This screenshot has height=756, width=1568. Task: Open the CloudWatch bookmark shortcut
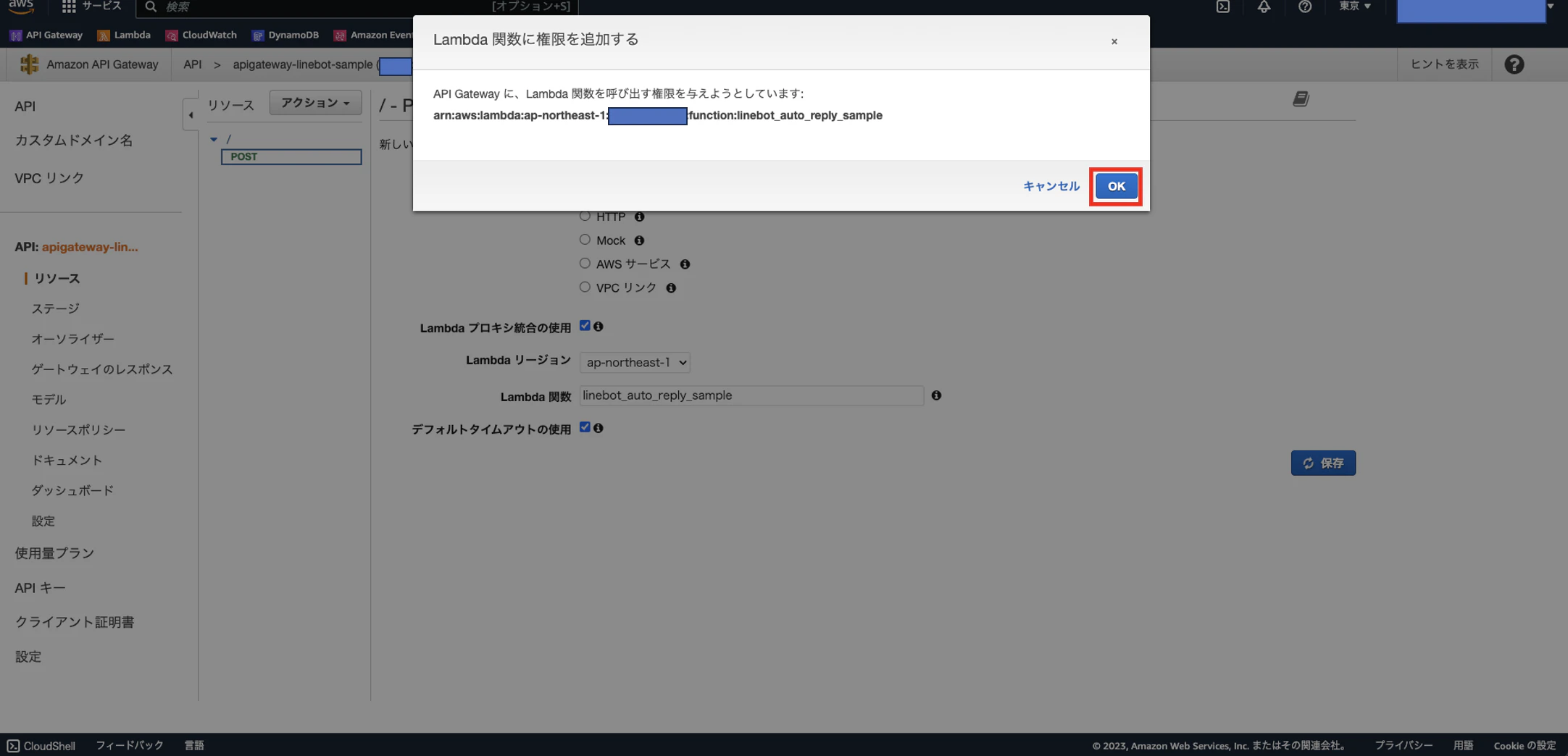[201, 35]
